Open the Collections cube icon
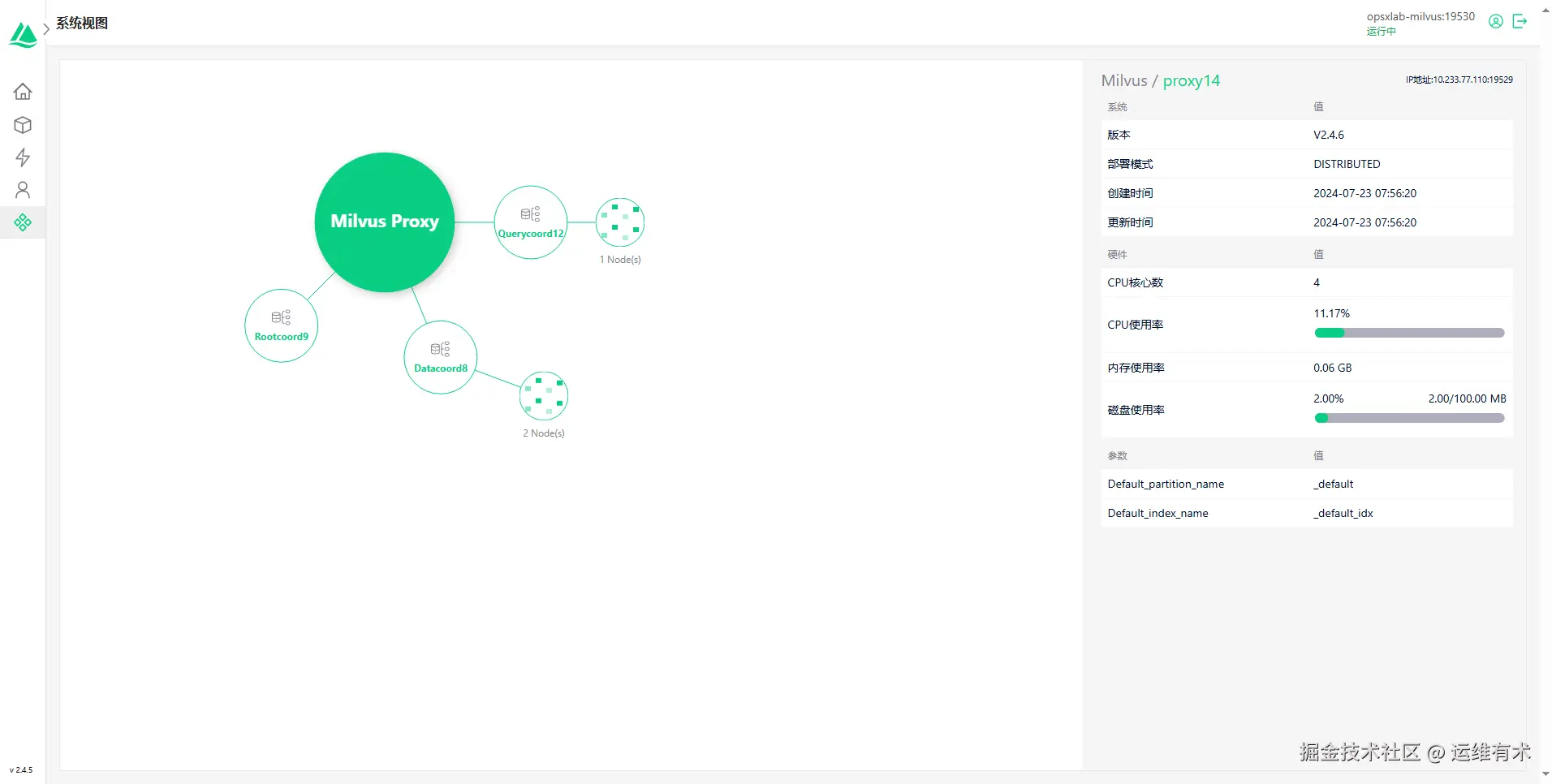The width and height of the screenshot is (1552, 784). point(23,125)
